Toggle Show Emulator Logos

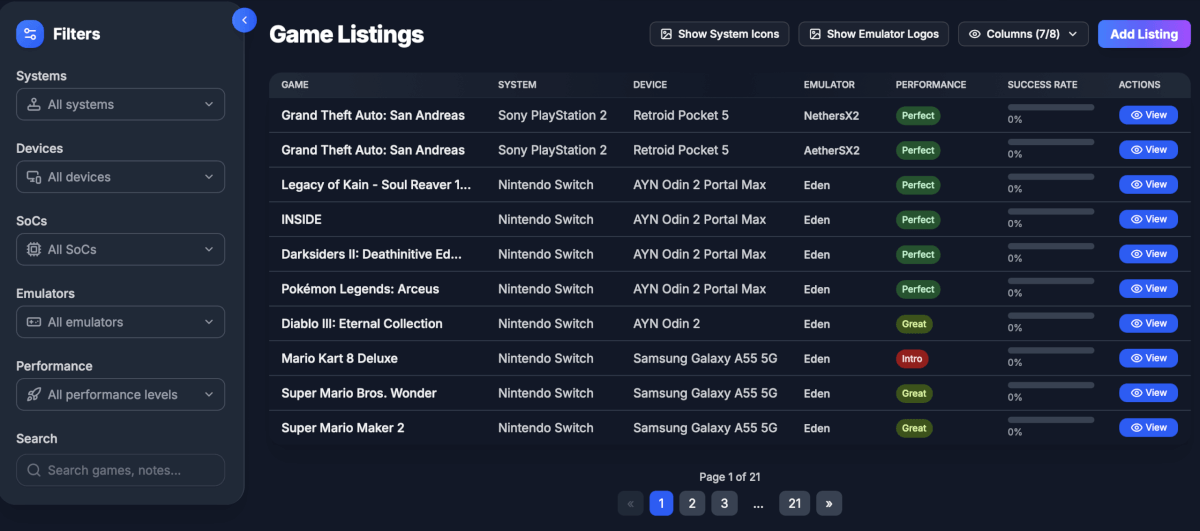873,34
